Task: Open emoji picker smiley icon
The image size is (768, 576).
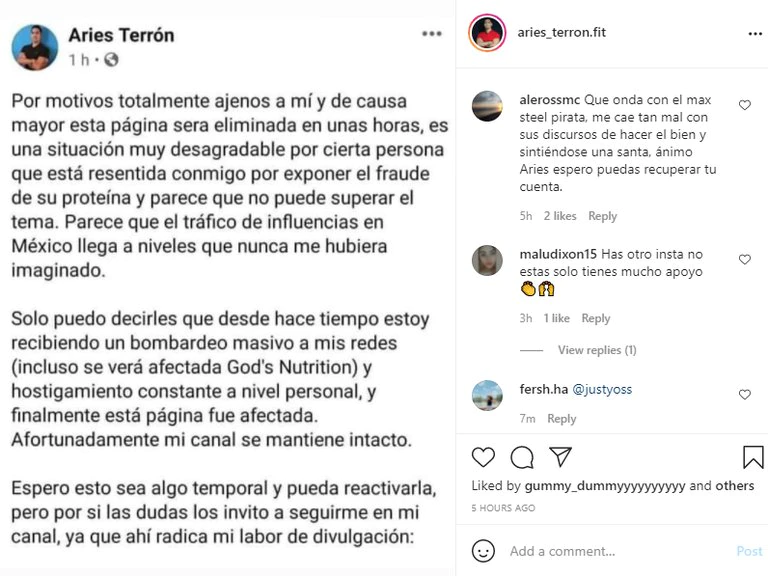Action: (x=483, y=551)
